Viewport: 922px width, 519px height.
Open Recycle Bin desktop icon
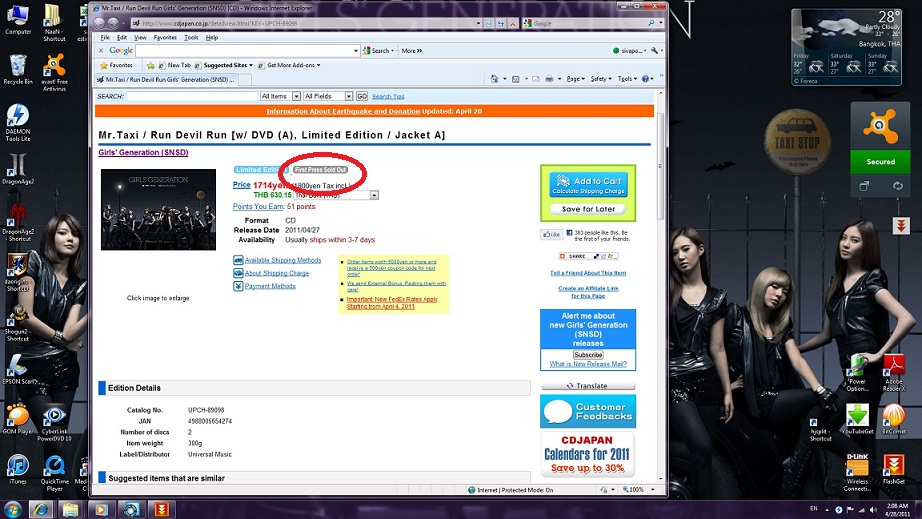point(18,69)
